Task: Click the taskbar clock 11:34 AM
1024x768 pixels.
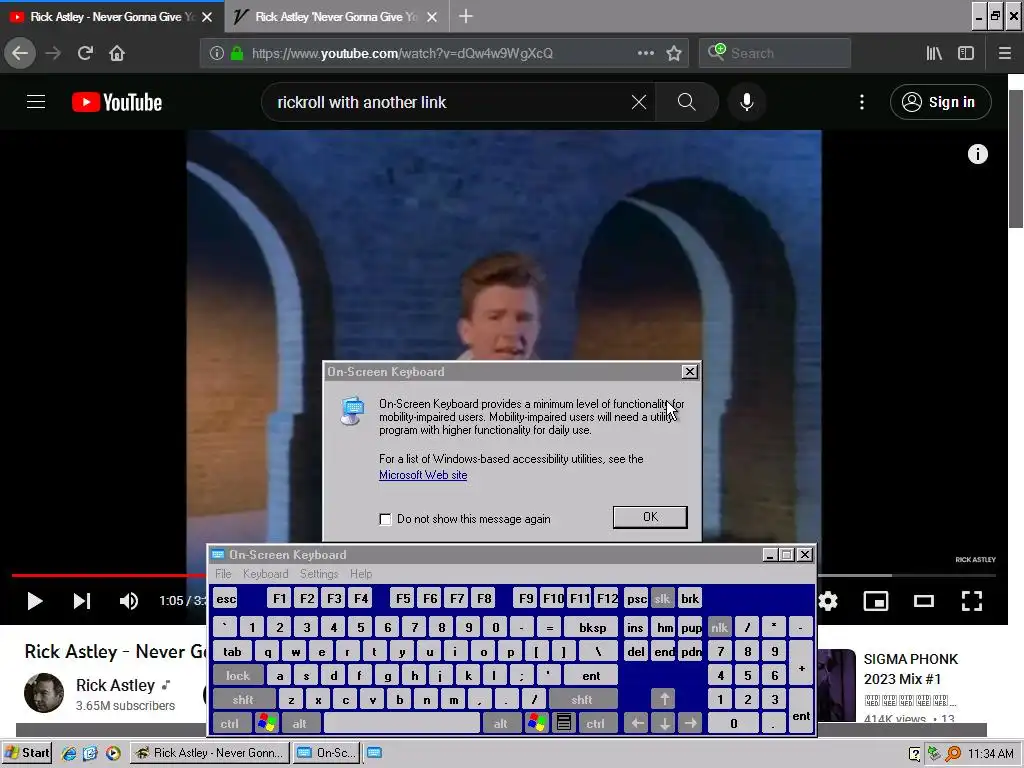Action: point(990,754)
